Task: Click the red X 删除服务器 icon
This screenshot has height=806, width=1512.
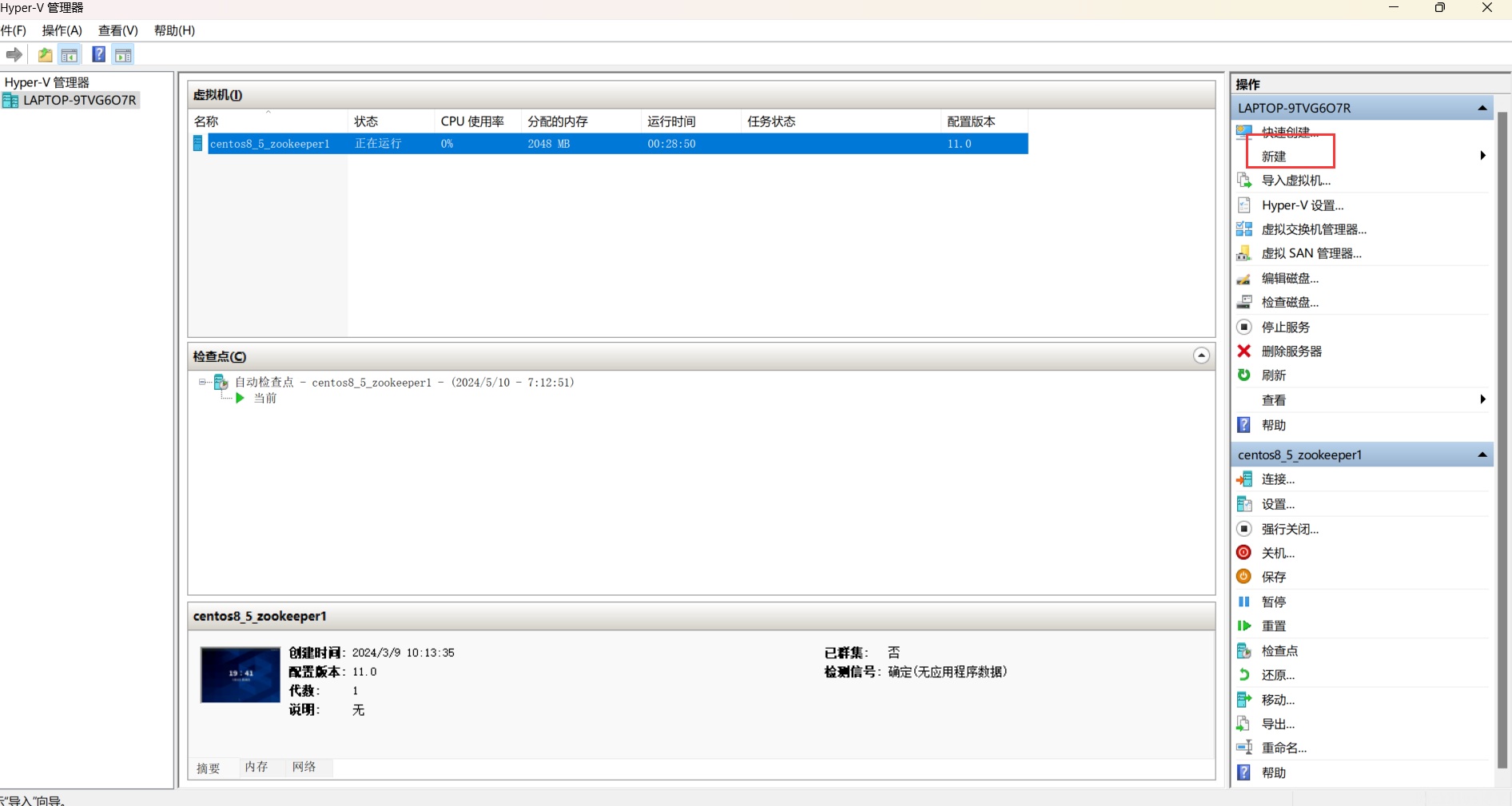Action: [1244, 351]
